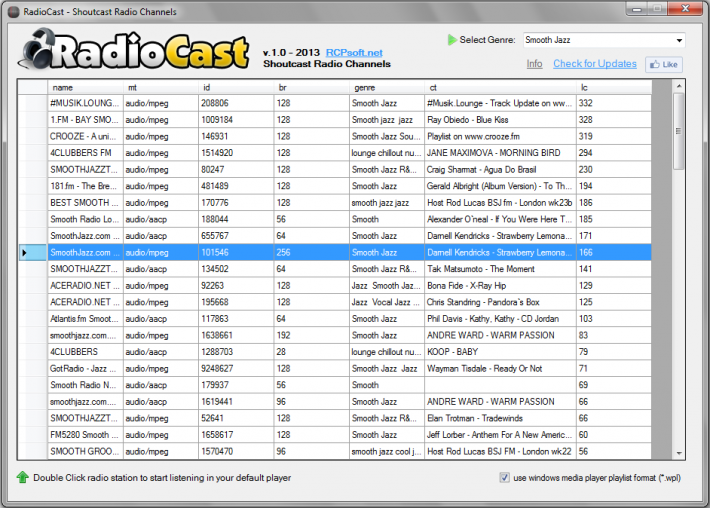The width and height of the screenshot is (710, 508).
Task: Select the BEST SMOOTH station
Action: click(85, 203)
